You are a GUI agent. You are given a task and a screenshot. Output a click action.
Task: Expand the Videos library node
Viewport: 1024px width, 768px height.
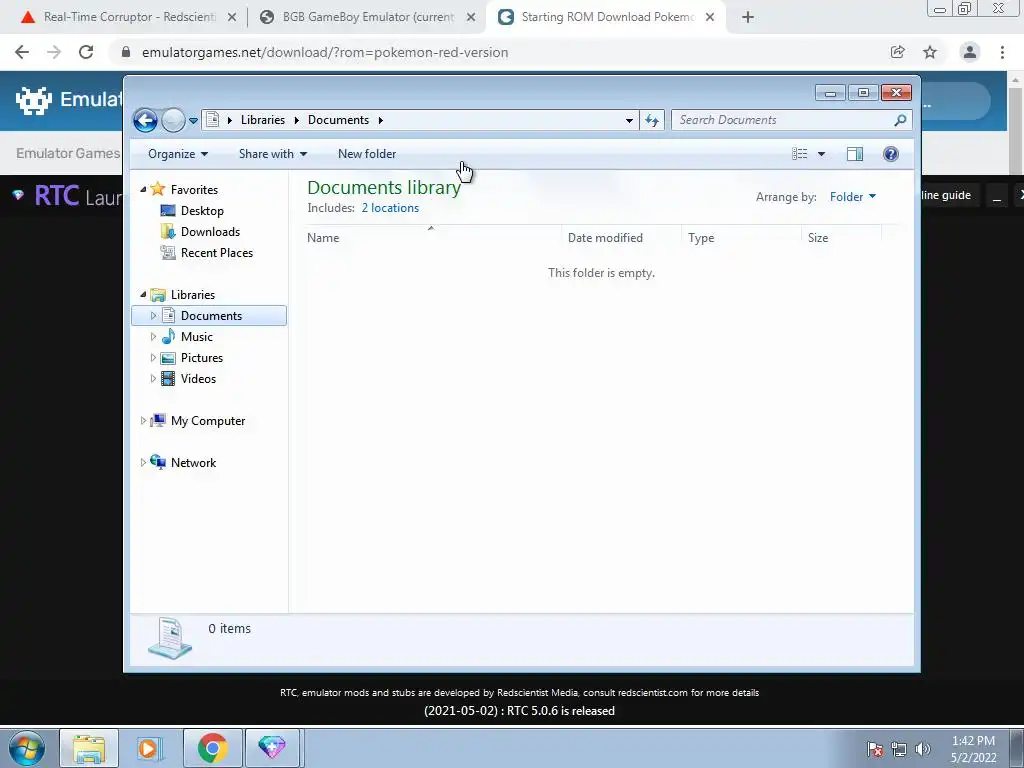(153, 379)
